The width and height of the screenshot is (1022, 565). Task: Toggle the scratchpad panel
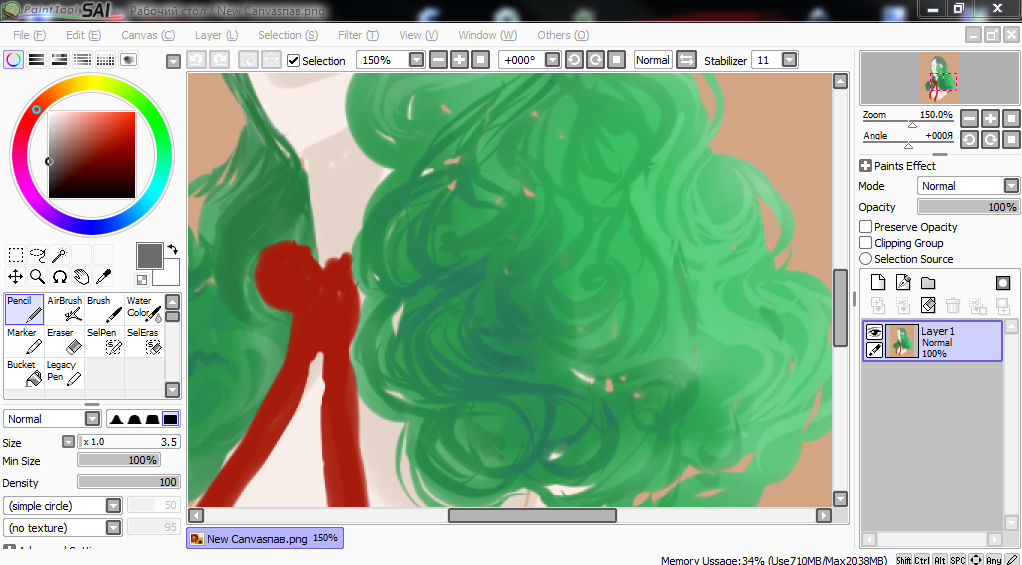(x=128, y=60)
